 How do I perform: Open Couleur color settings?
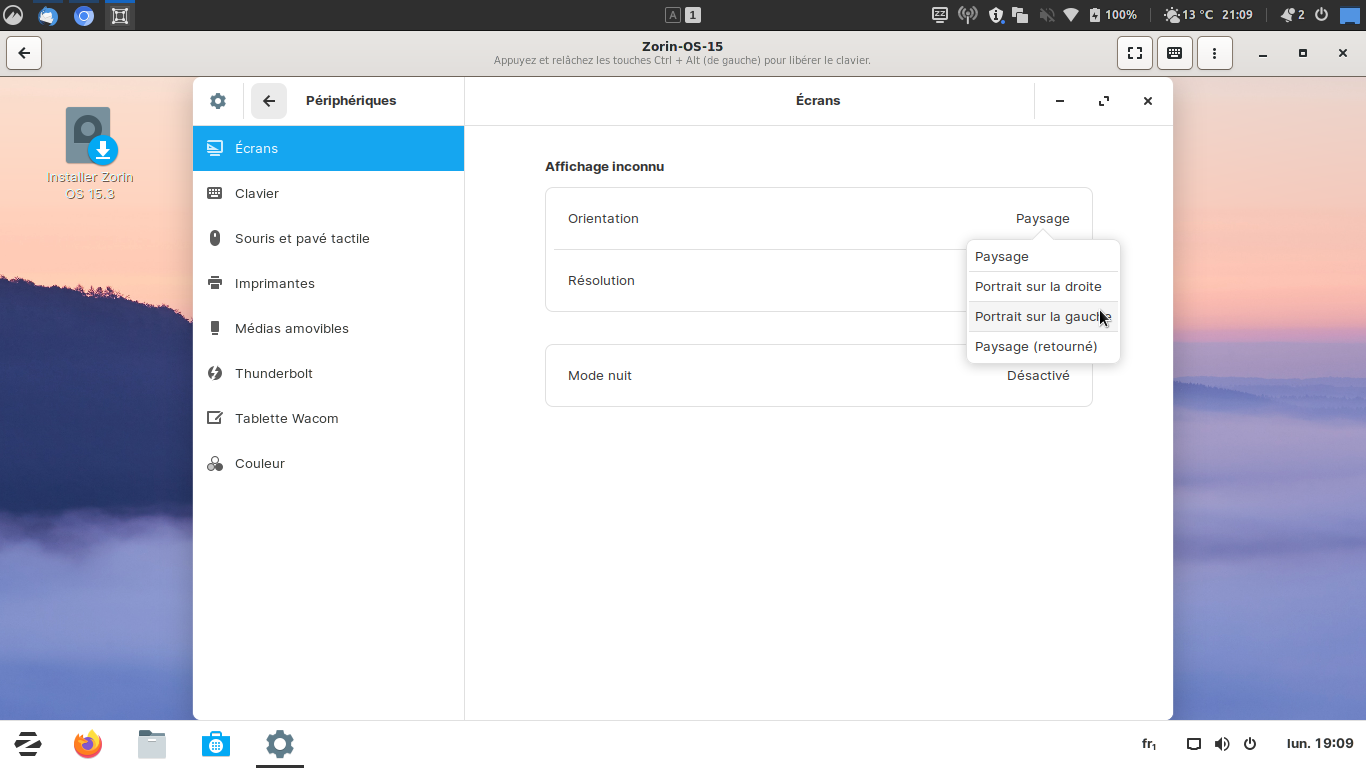coord(259,463)
